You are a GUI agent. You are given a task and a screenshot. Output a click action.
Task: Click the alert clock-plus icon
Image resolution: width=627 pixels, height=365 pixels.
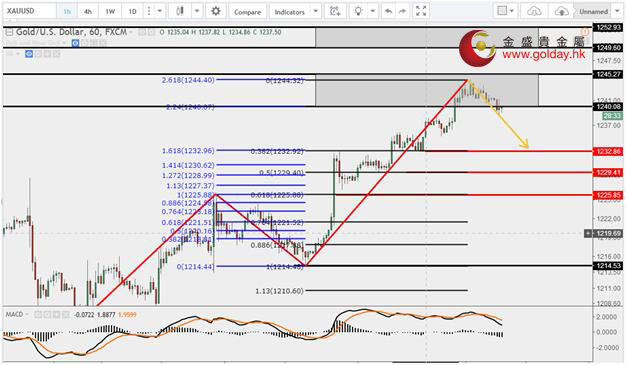click(335, 11)
